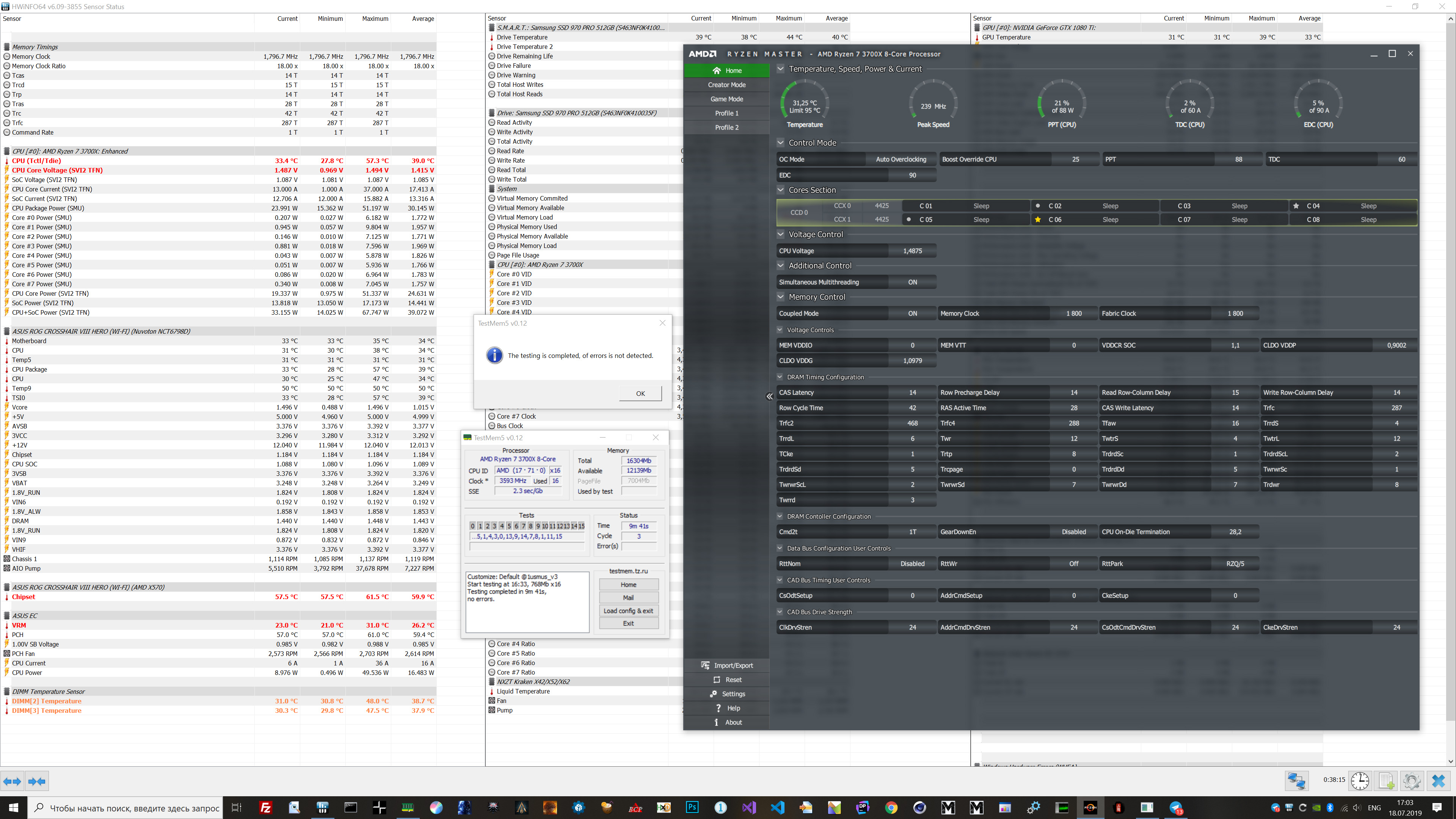Viewport: 1456px width, 819px height.
Task: Click HWiNFO start logging icon
Action: click(1386, 781)
